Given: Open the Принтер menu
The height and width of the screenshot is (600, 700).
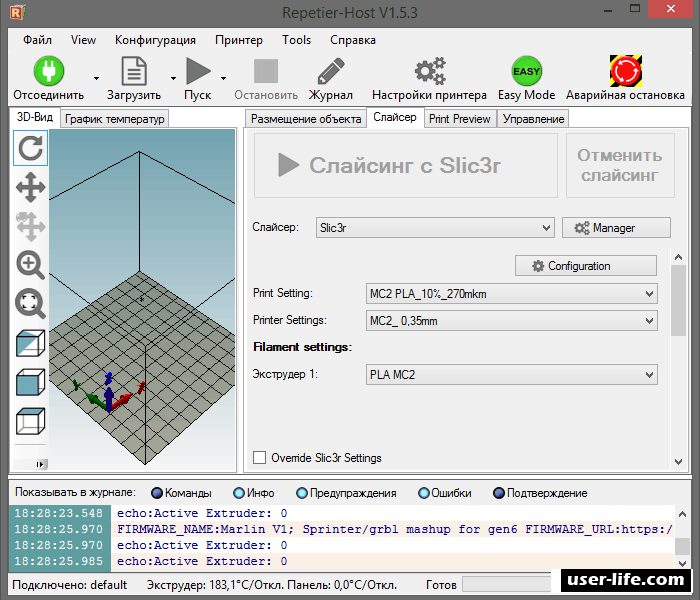Looking at the screenshot, I should tap(239, 40).
